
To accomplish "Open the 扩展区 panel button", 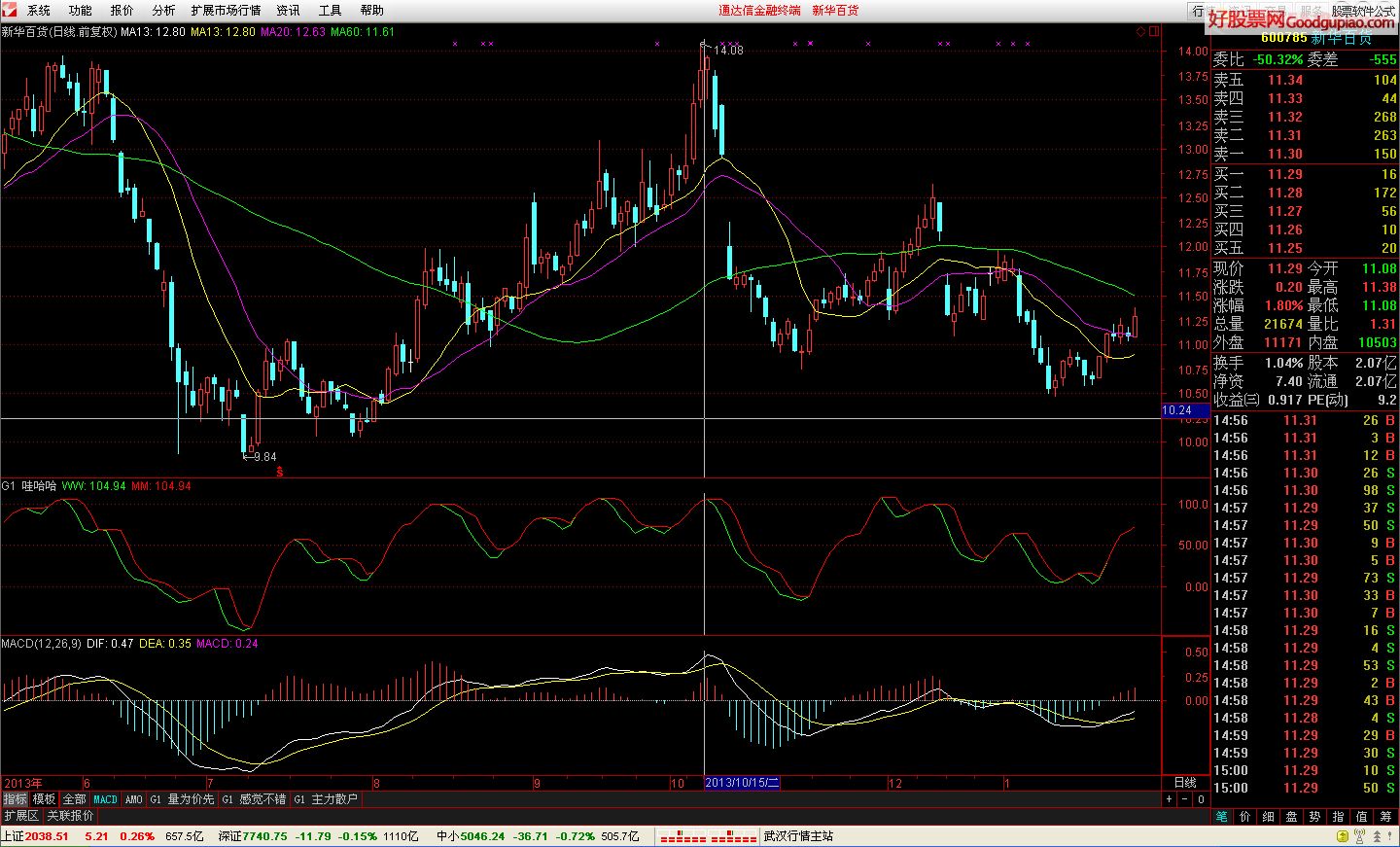I will (20, 816).
